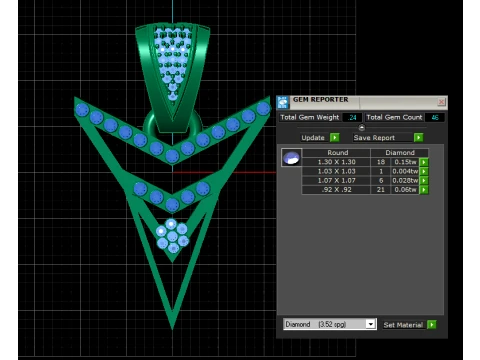Click the green Update arrow button
The width and height of the screenshot is (480, 360).
335,137
